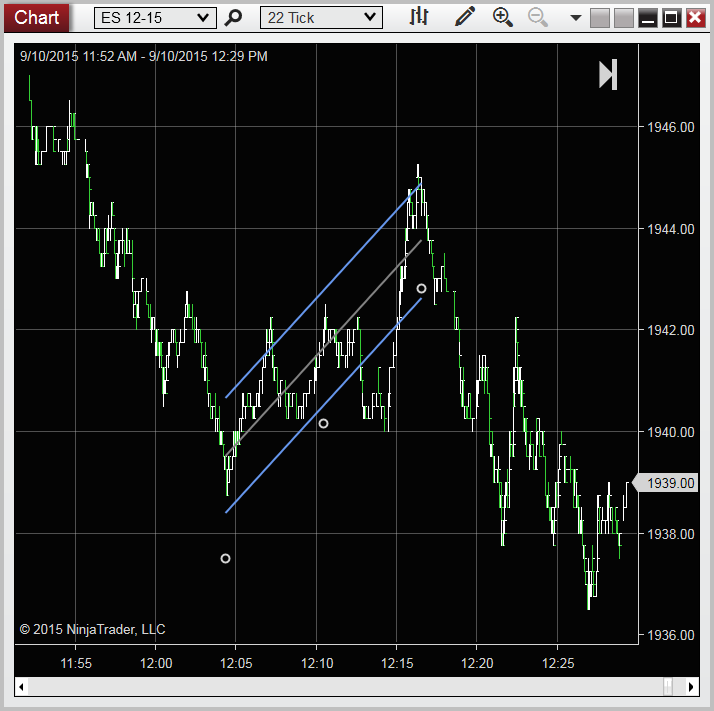Click the scrollbar left arrow

[21, 686]
